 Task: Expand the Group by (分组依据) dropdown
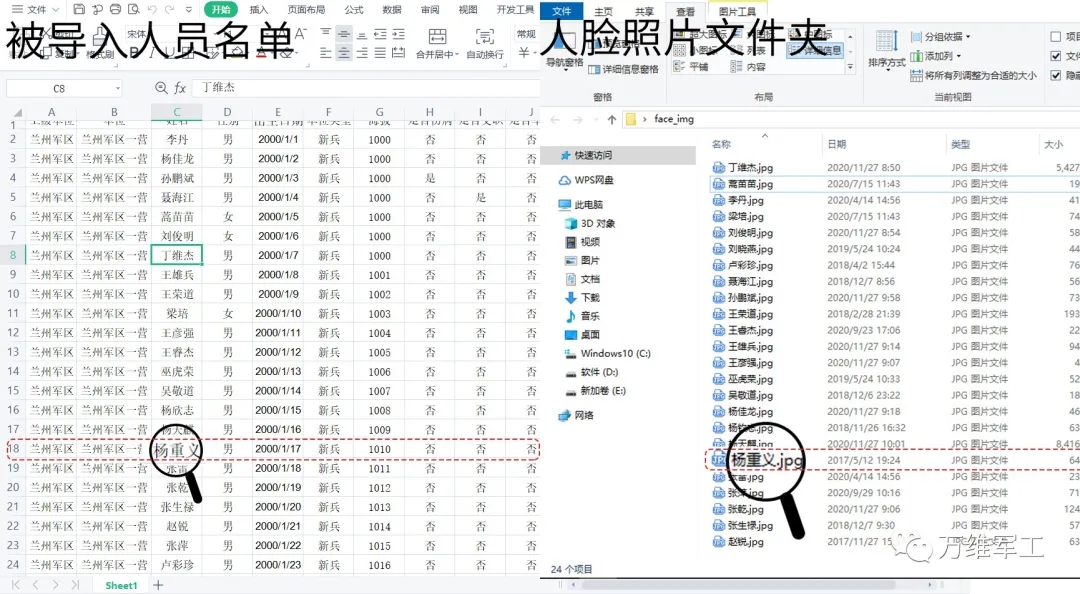tap(945, 37)
